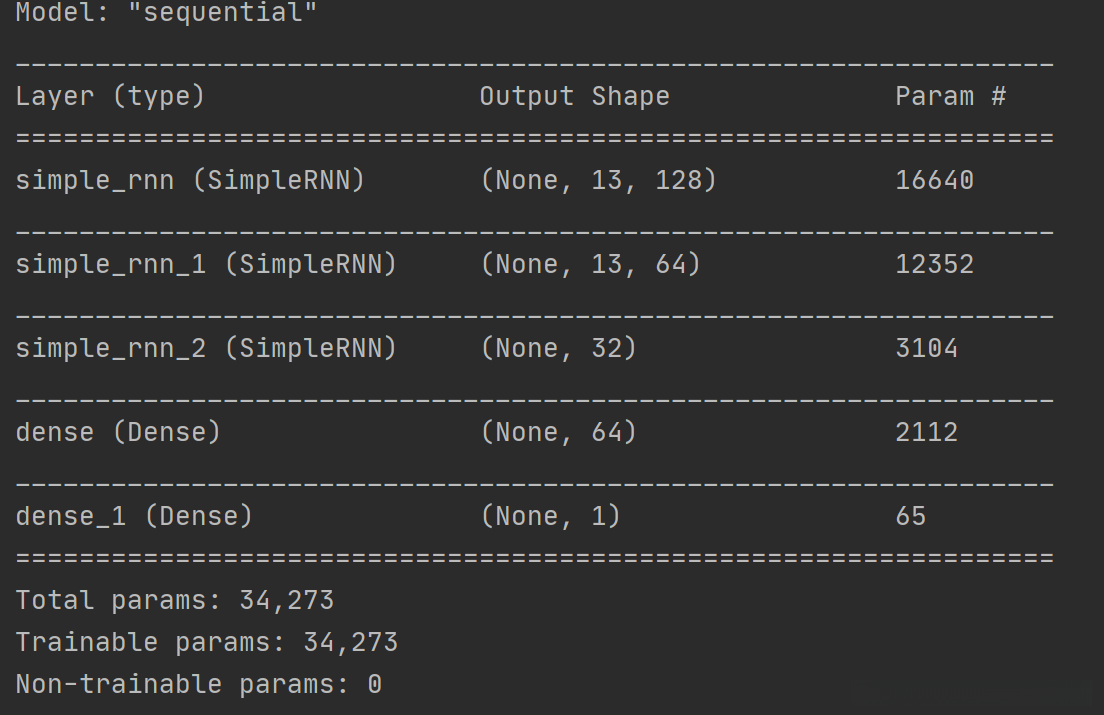Select the simple_rnn_1 (SimpleRNN) layer name
The width and height of the screenshot is (1104, 715).
coord(206,265)
